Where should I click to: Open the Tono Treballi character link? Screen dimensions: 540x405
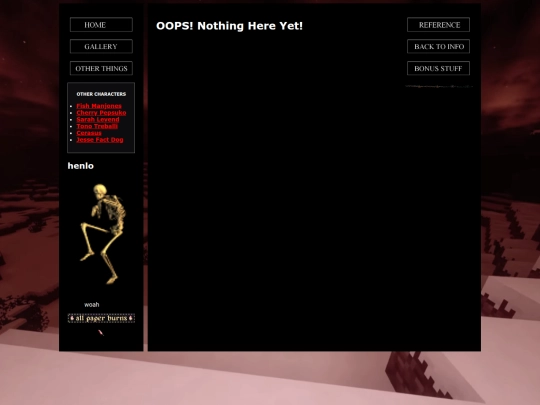pyautogui.click(x=97, y=126)
